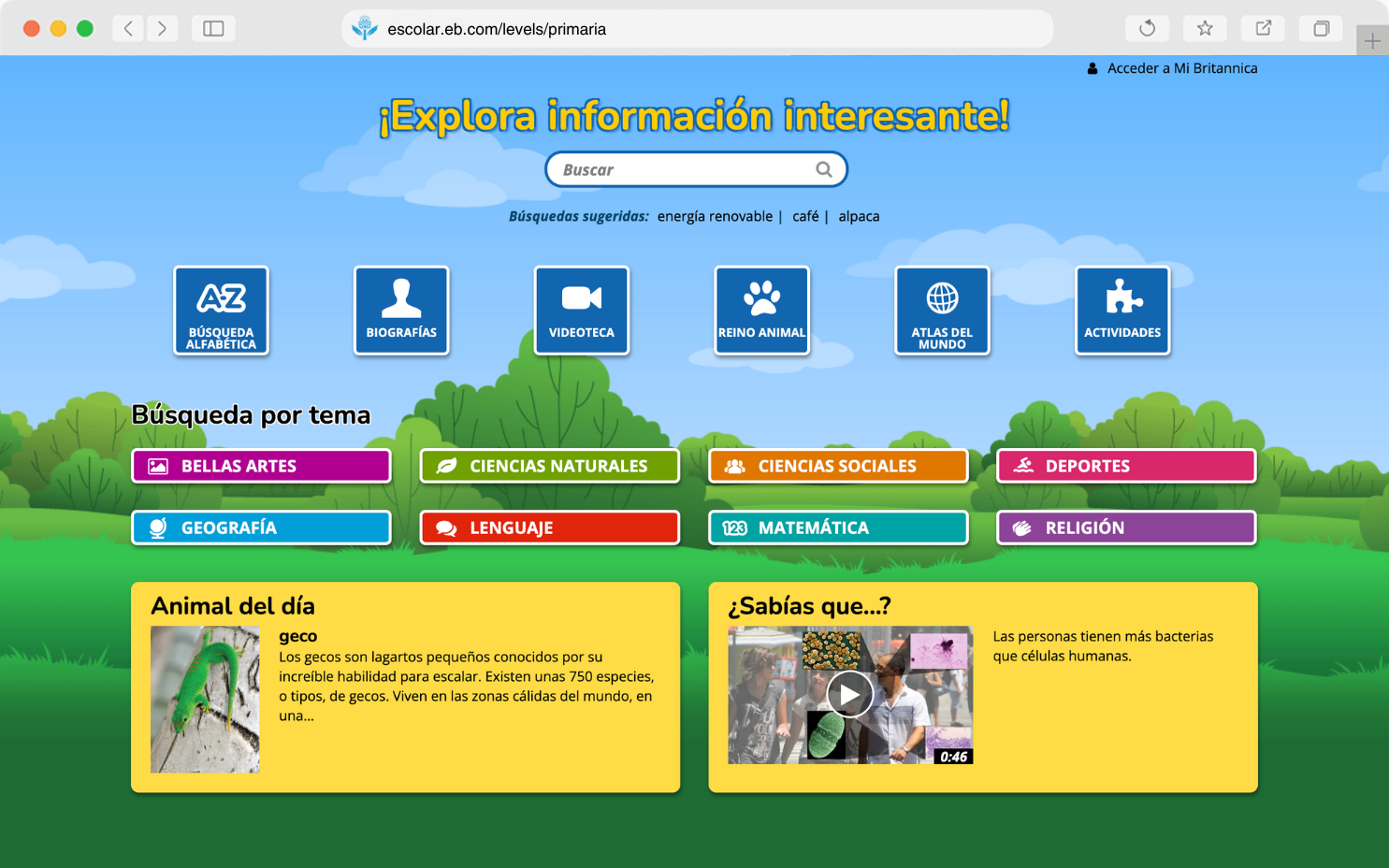Click the magnifying glass search icon

823,169
